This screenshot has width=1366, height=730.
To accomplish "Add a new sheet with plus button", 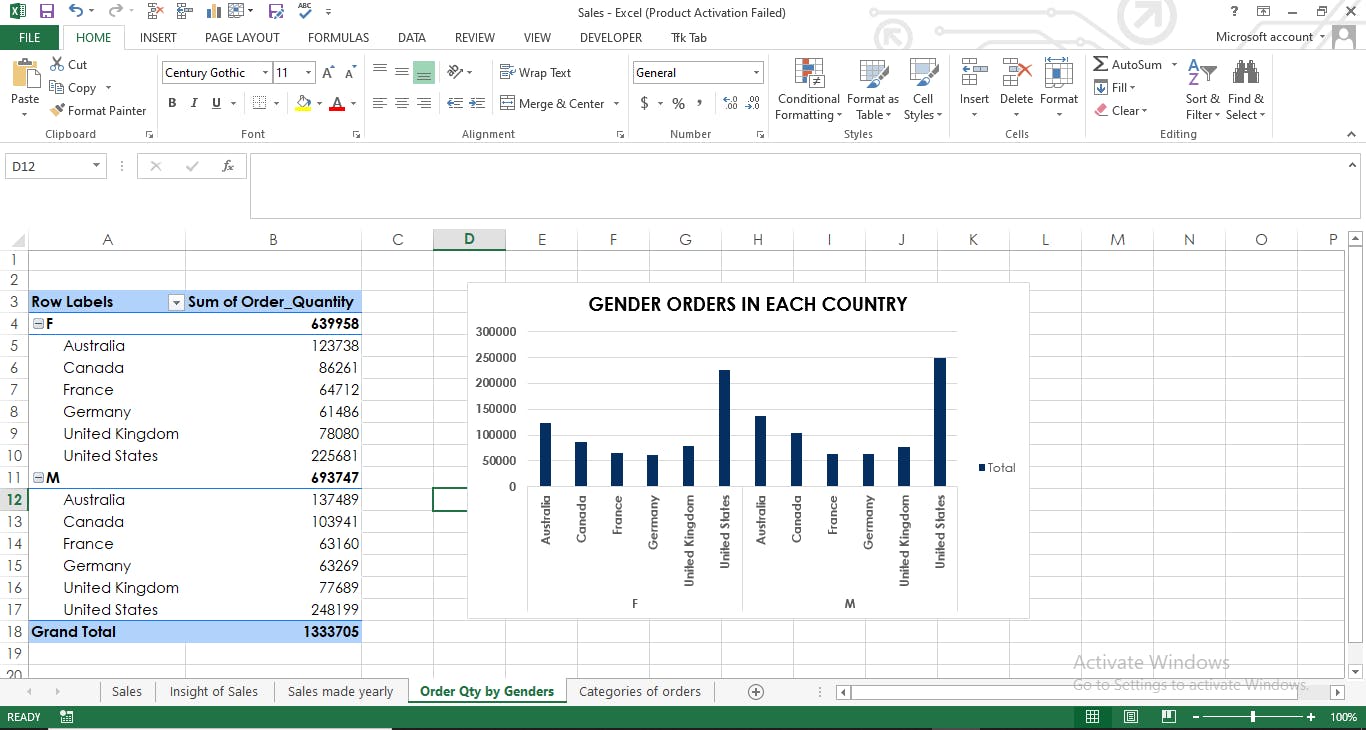I will [756, 691].
